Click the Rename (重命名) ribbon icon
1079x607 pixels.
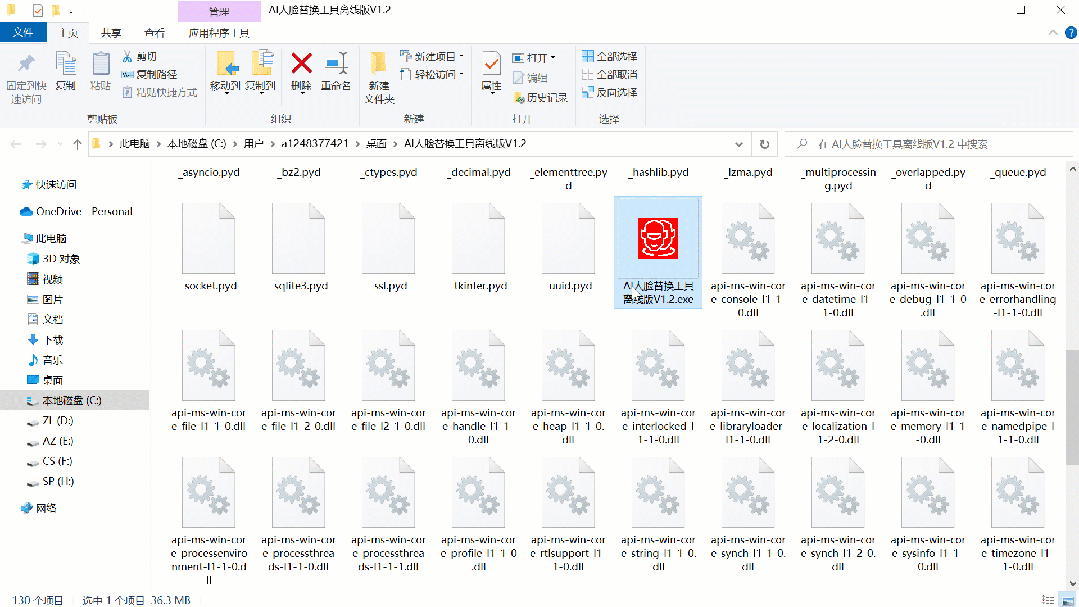(x=336, y=70)
